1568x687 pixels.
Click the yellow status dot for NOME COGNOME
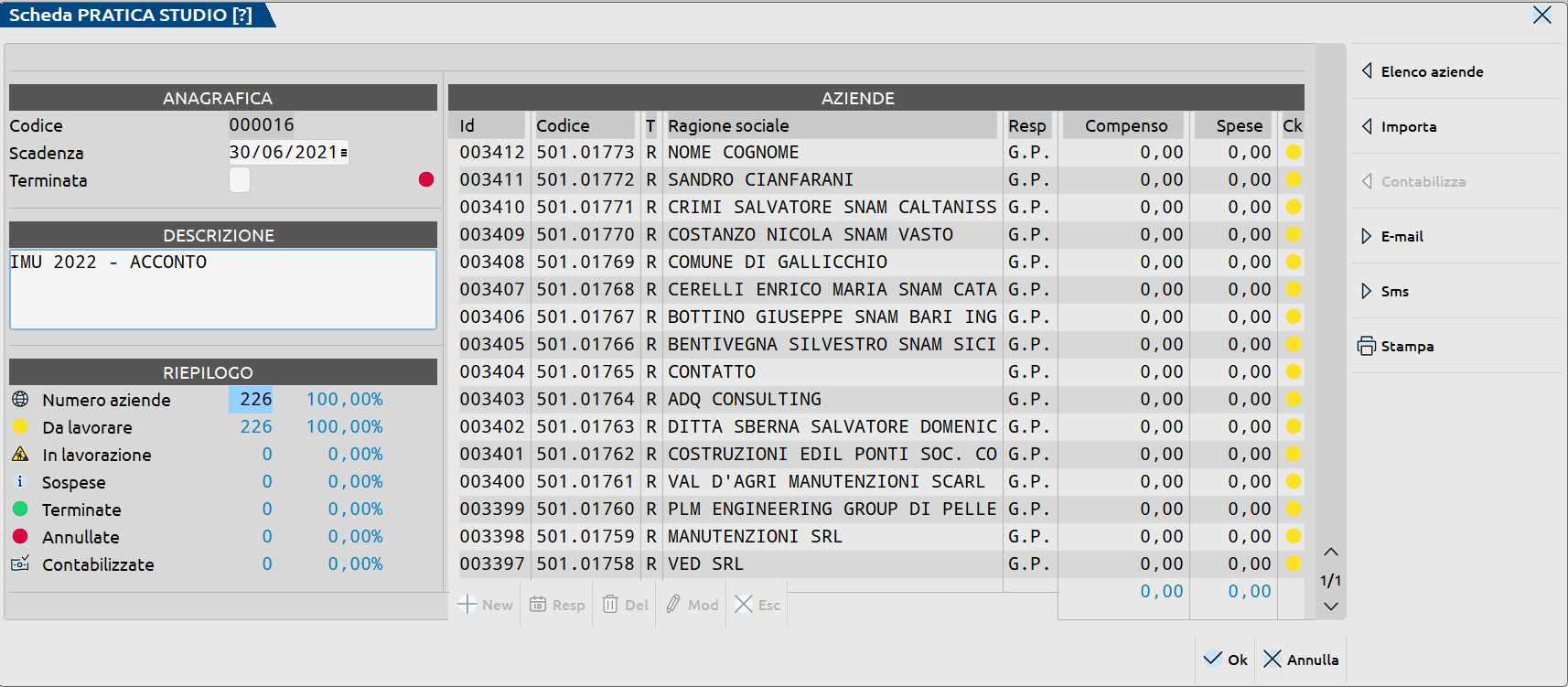point(1293,153)
